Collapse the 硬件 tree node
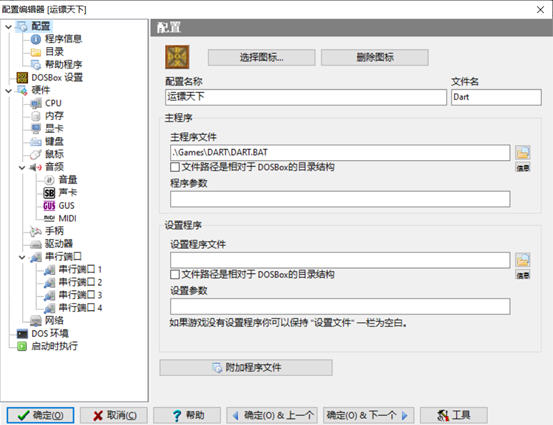 (x=9, y=91)
